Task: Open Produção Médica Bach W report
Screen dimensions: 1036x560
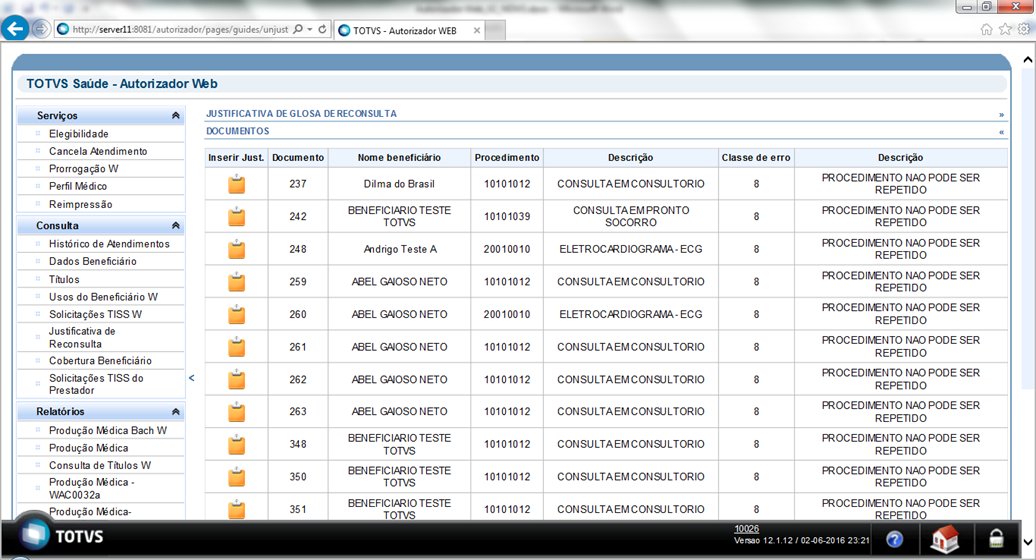Action: point(108,431)
